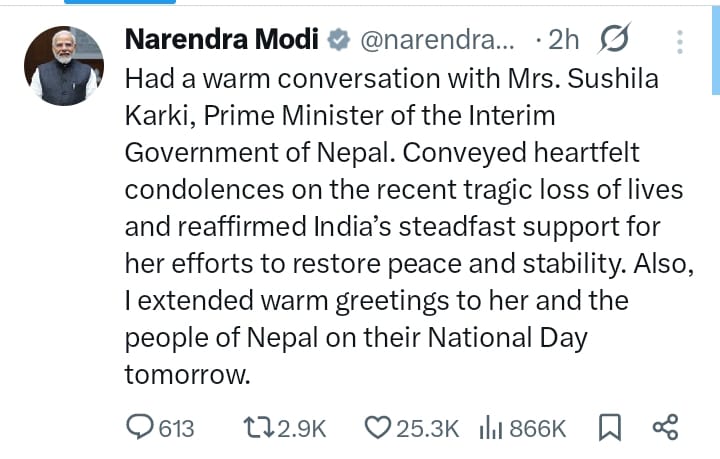Open the Grok slashed-circle icon
The width and height of the screenshot is (720, 459).
click(x=614, y=39)
